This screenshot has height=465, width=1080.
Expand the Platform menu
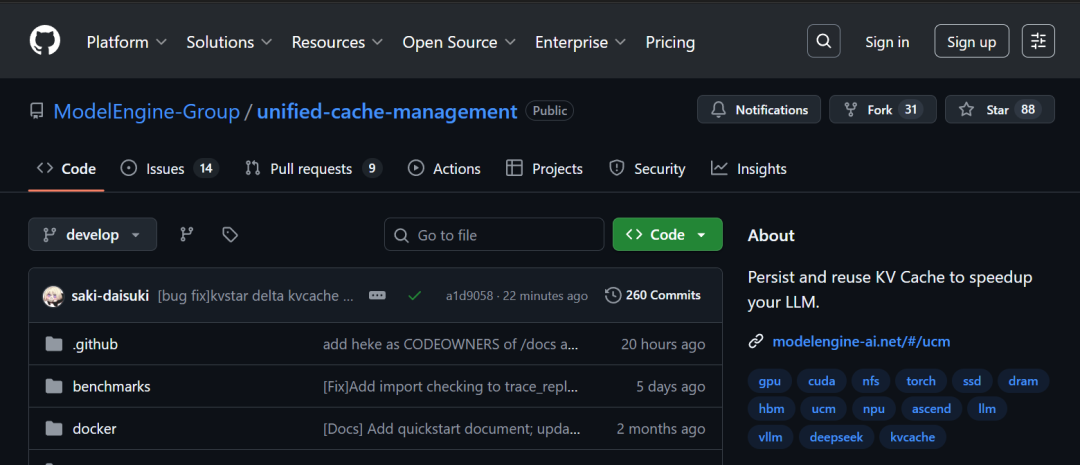point(127,42)
